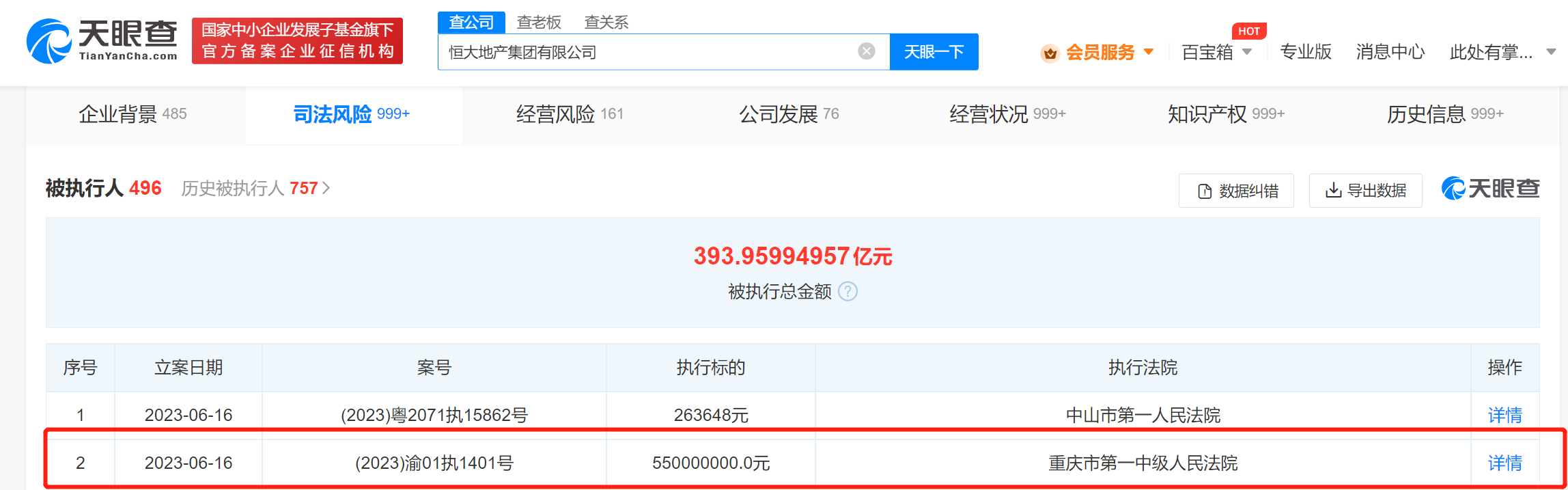Click the 被执行人 496 heading
Image resolution: width=1568 pixels, height=490 pixels.
[x=104, y=188]
